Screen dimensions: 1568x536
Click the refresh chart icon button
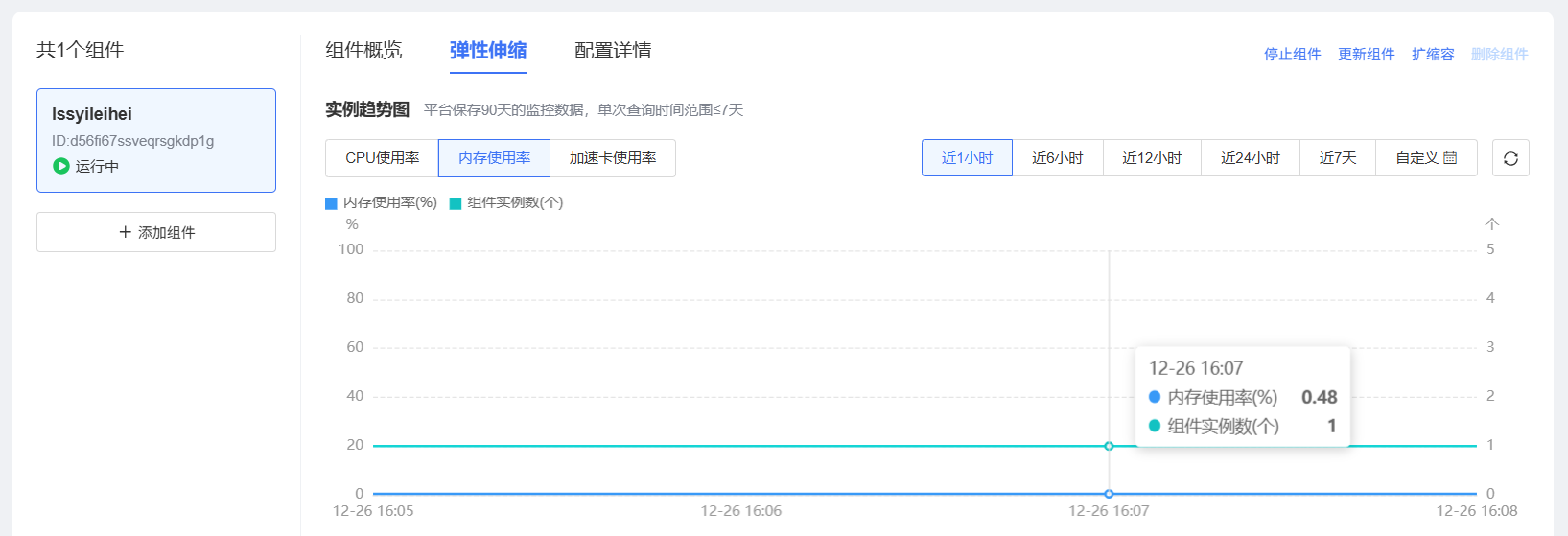[1510, 158]
